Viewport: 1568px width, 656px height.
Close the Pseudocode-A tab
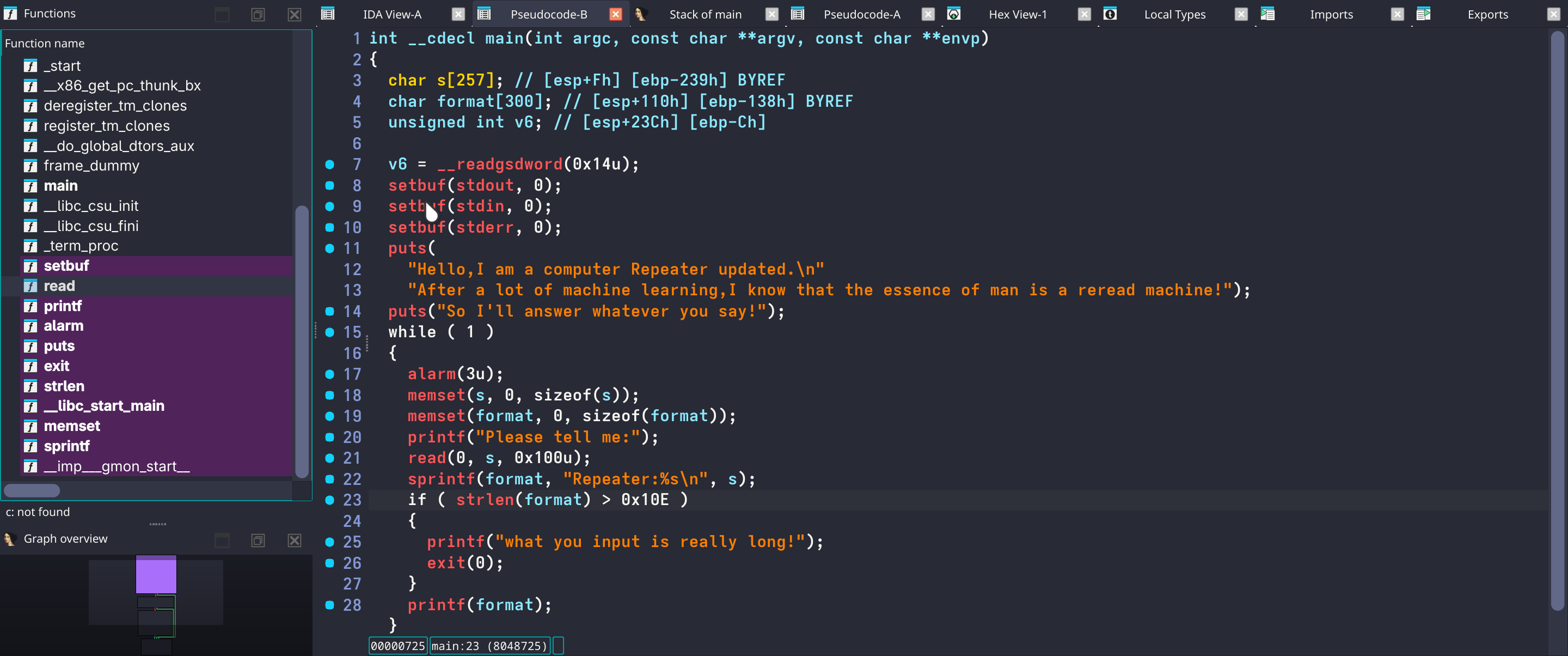pyautogui.click(x=928, y=14)
